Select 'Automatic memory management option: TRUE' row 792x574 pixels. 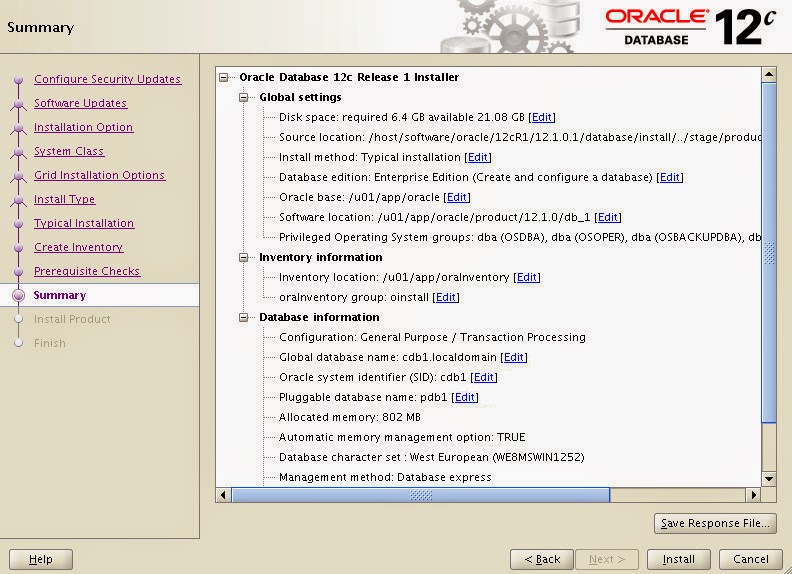[x=402, y=438]
